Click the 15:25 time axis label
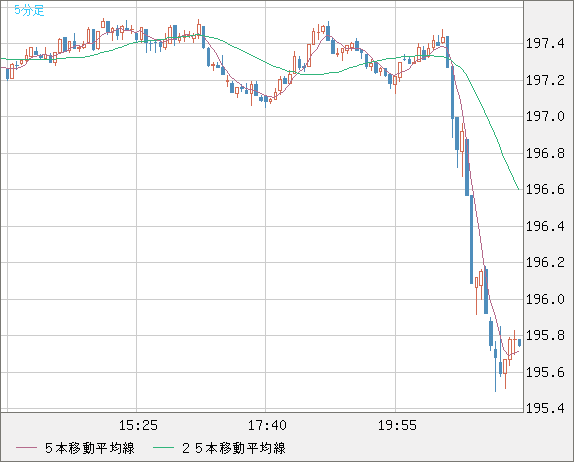This screenshot has height=462, width=574. pyautogui.click(x=138, y=425)
